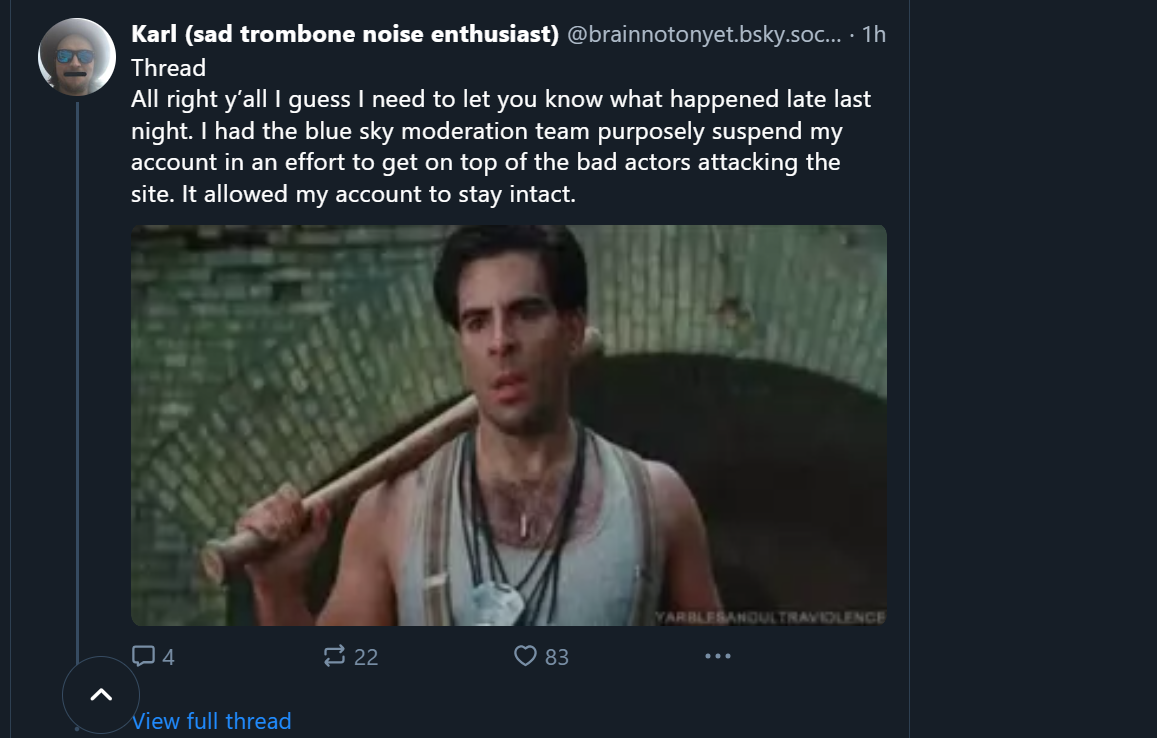Click the 'Thread' label under the author name
The image size is (1157, 738).
[168, 68]
